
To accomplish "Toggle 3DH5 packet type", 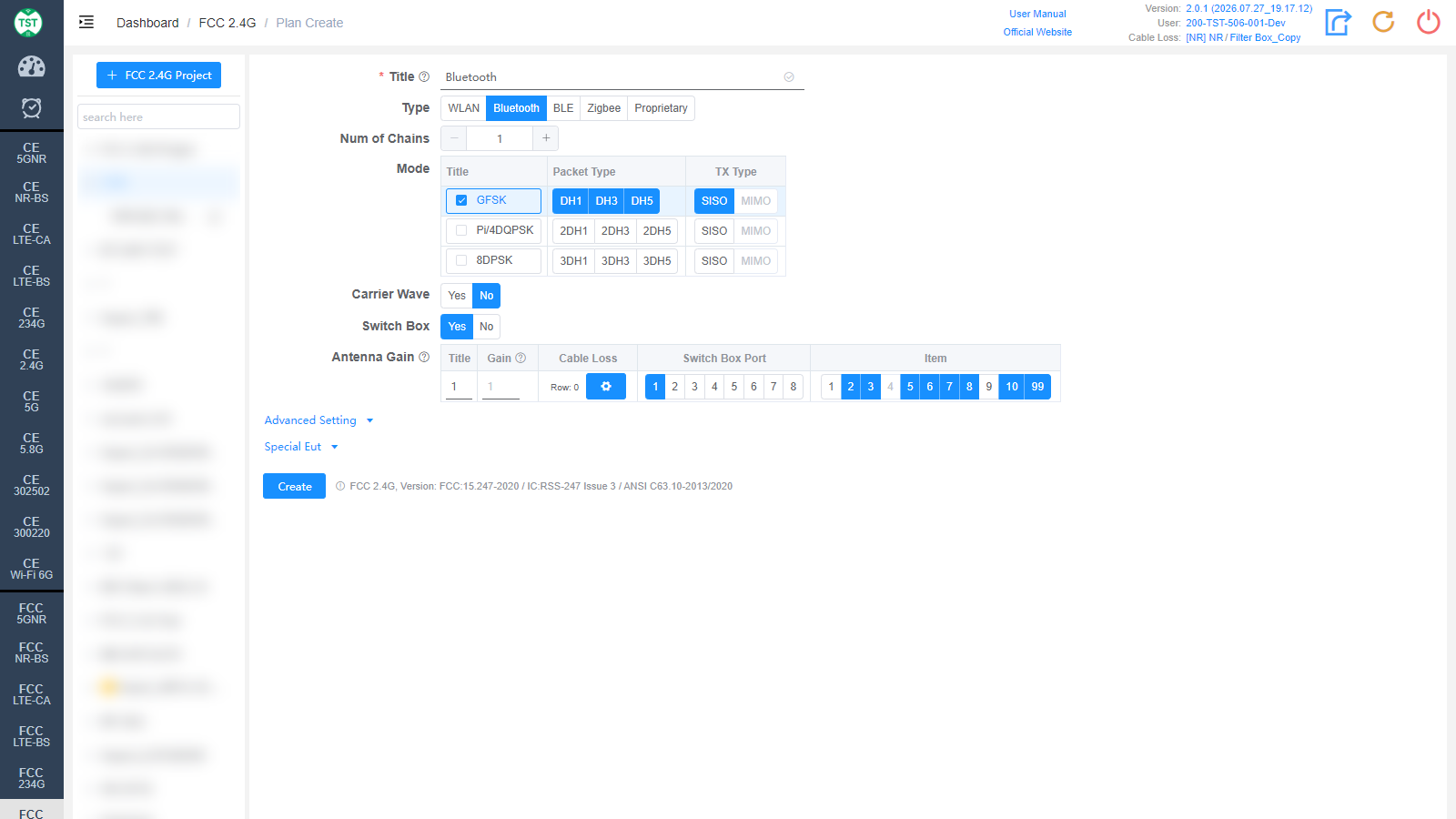I will pyautogui.click(x=657, y=261).
